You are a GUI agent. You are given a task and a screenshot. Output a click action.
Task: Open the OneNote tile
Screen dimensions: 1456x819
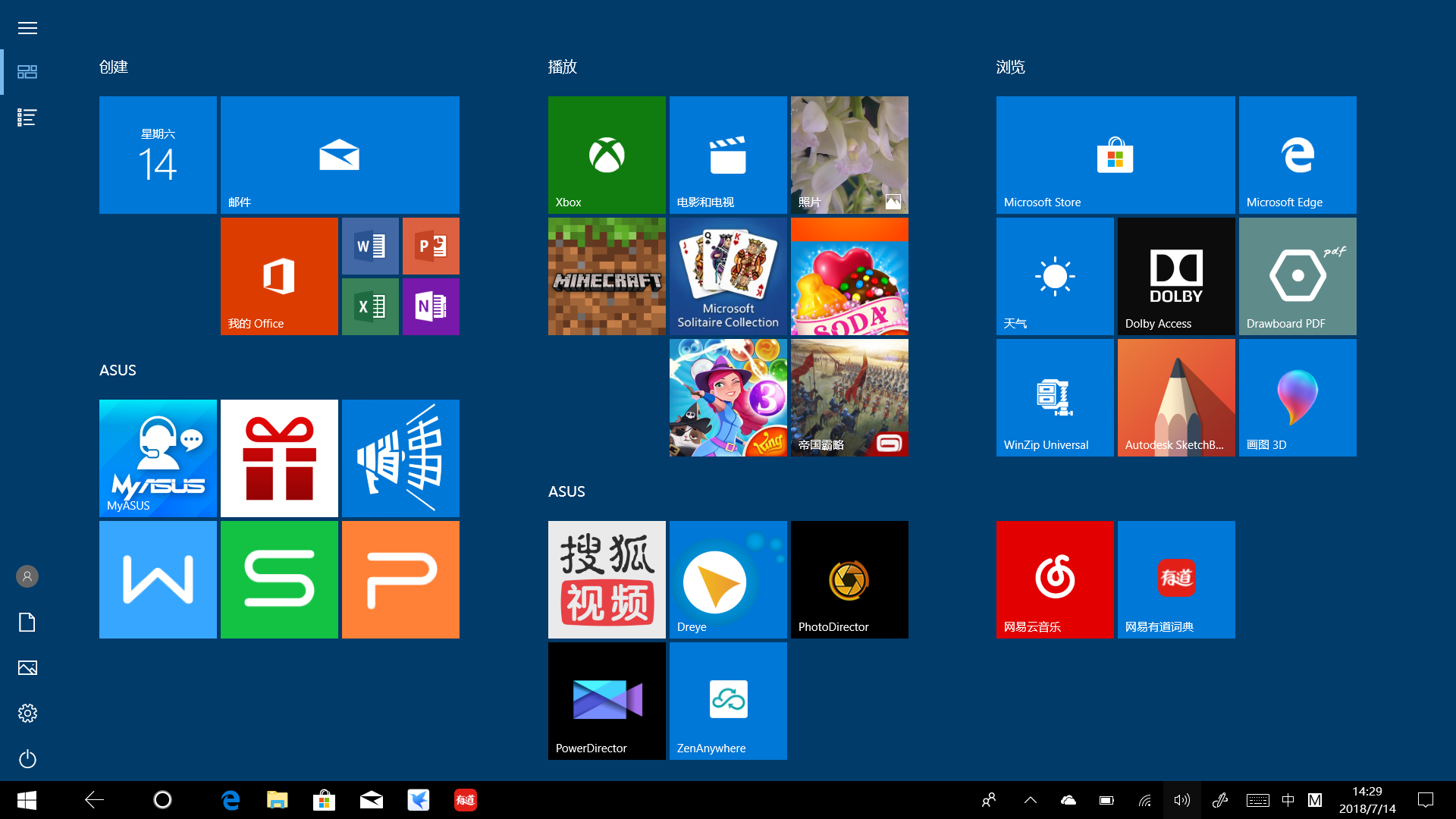431,306
